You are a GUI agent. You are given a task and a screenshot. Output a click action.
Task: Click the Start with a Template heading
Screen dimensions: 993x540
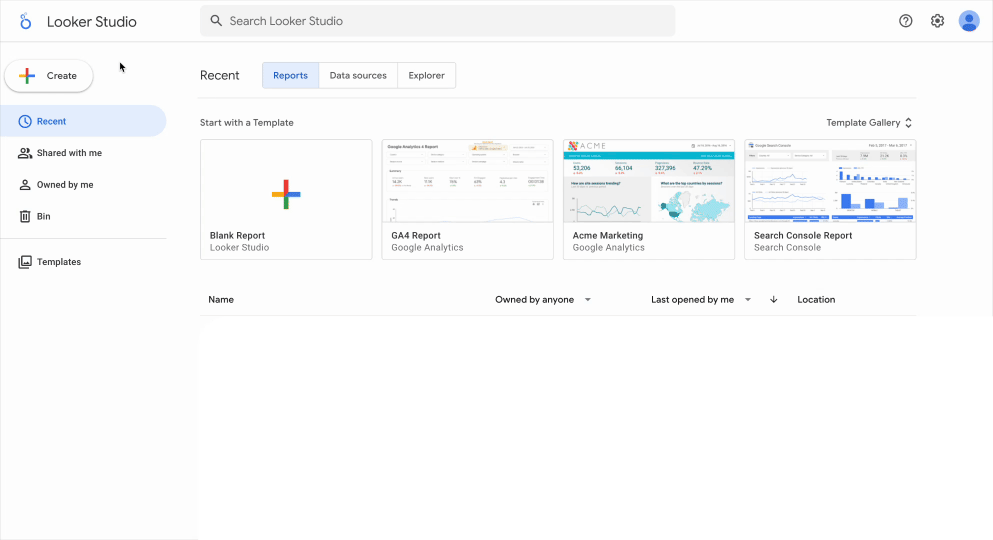247,123
